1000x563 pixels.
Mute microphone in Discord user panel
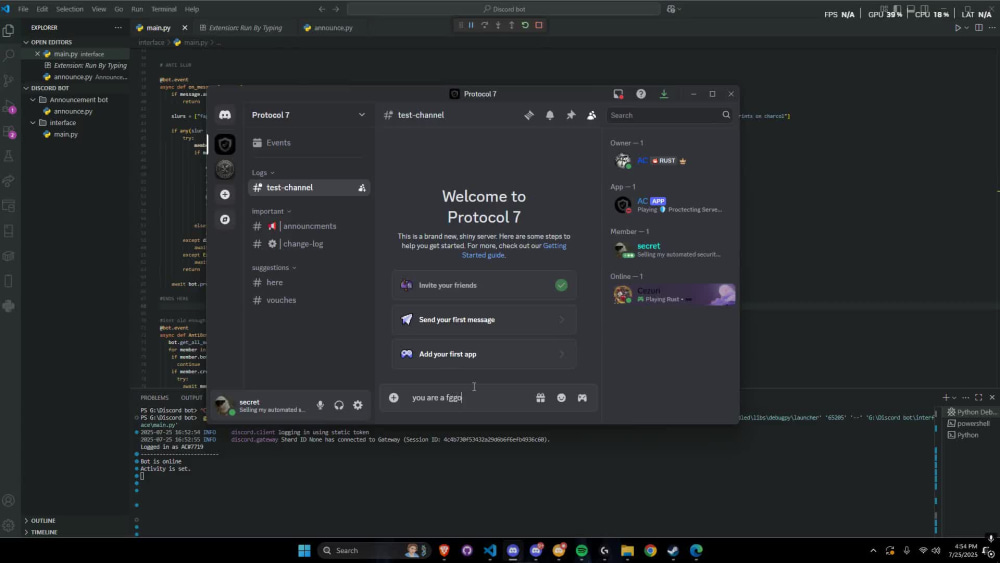click(320, 406)
